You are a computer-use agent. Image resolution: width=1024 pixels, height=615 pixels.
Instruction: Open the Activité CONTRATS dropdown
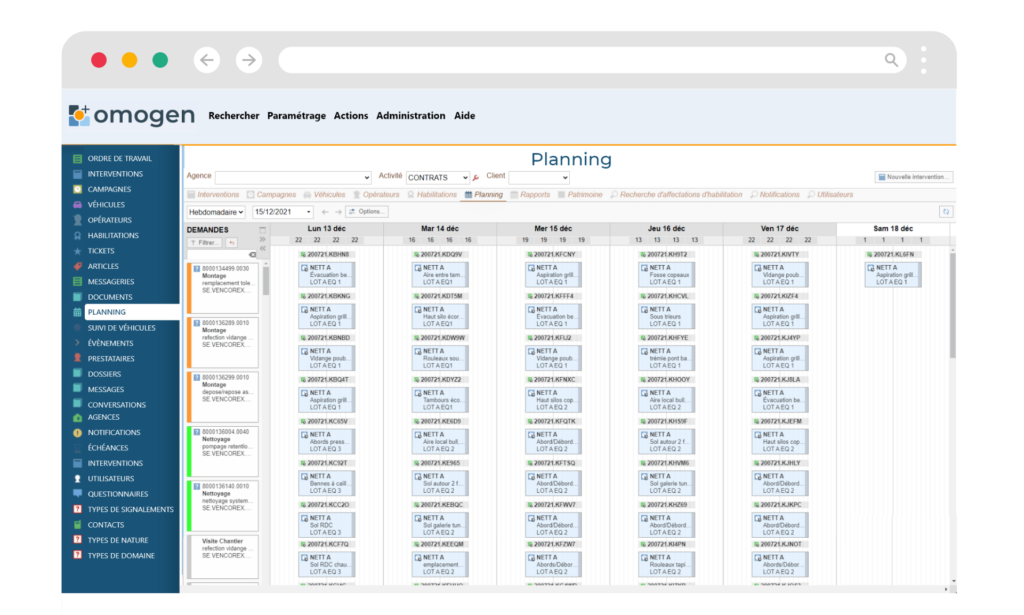point(438,178)
